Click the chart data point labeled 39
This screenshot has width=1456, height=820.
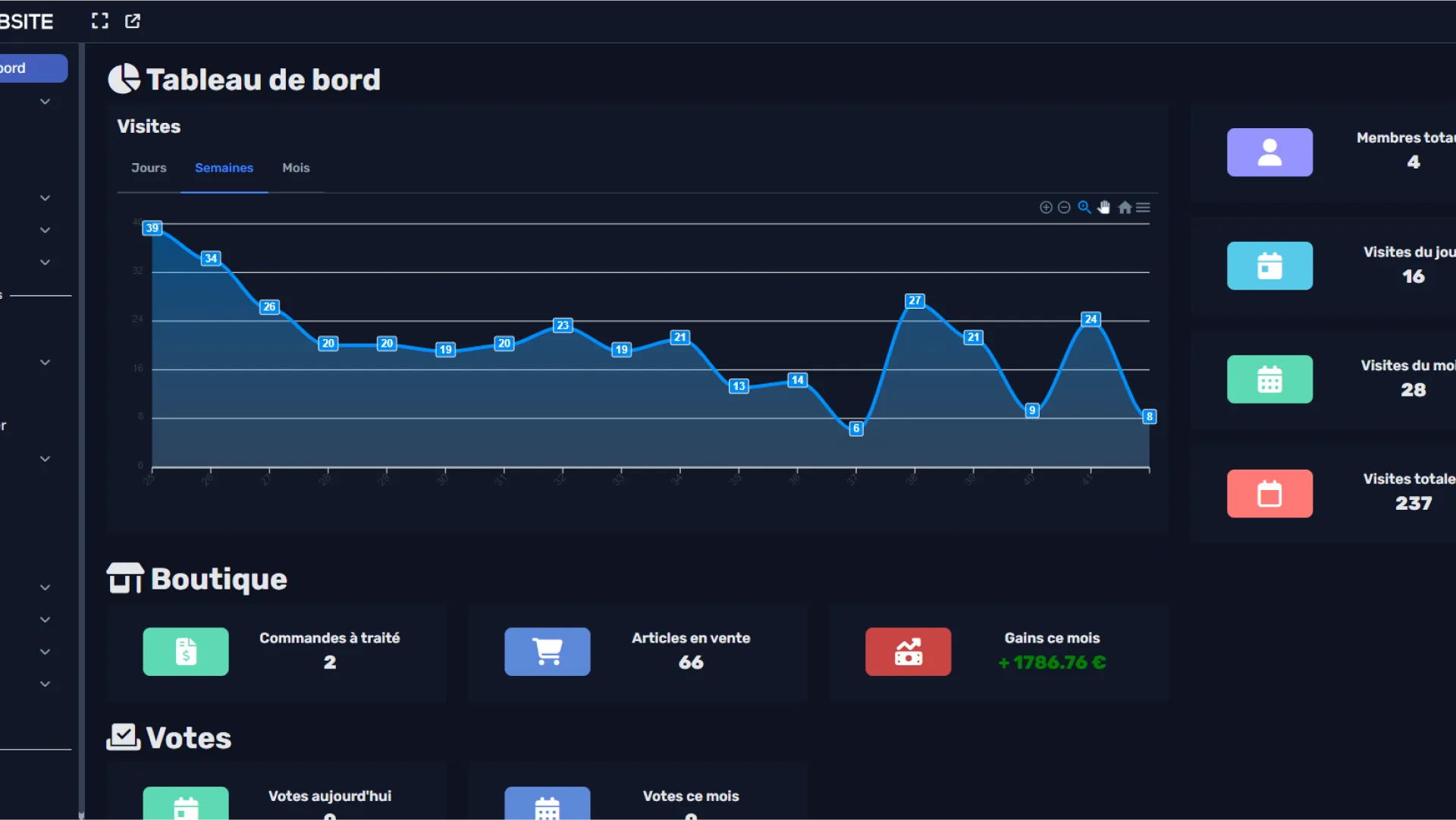(x=152, y=228)
